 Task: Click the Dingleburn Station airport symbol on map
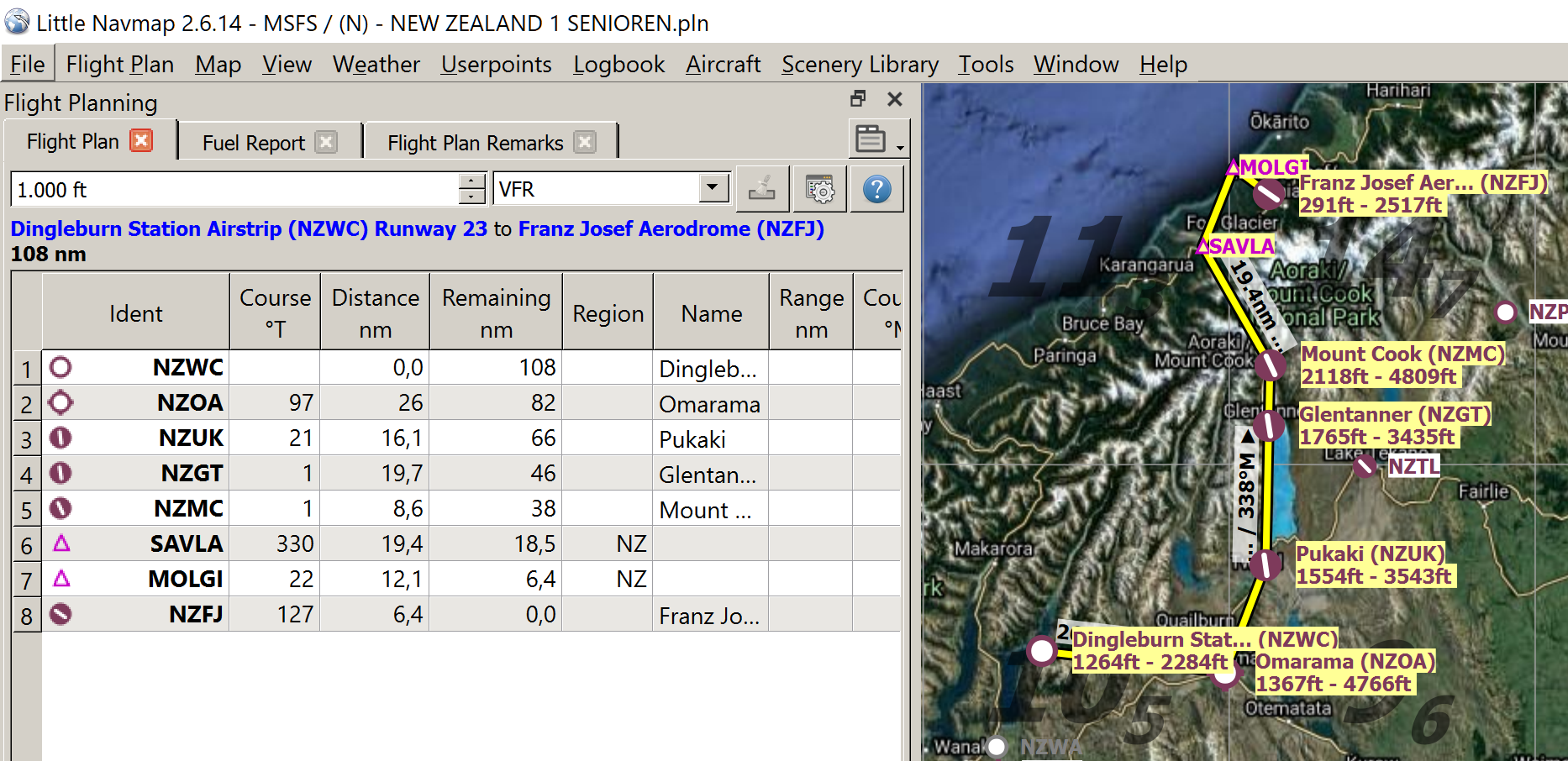(x=1042, y=650)
